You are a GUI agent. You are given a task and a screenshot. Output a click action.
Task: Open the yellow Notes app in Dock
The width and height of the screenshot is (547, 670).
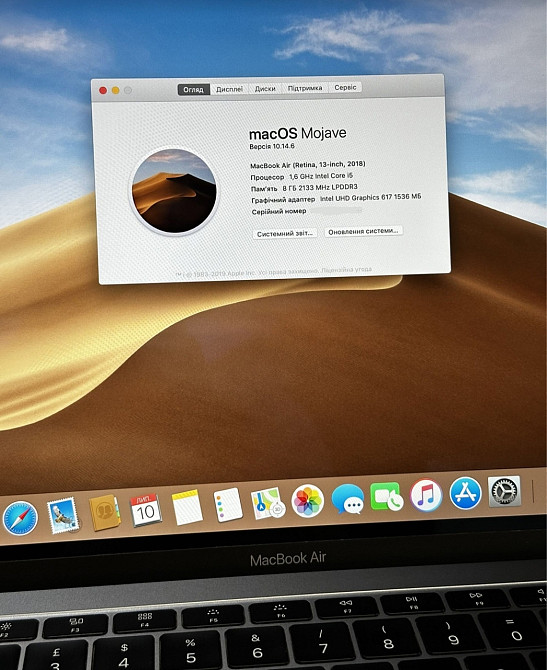[x=187, y=507]
